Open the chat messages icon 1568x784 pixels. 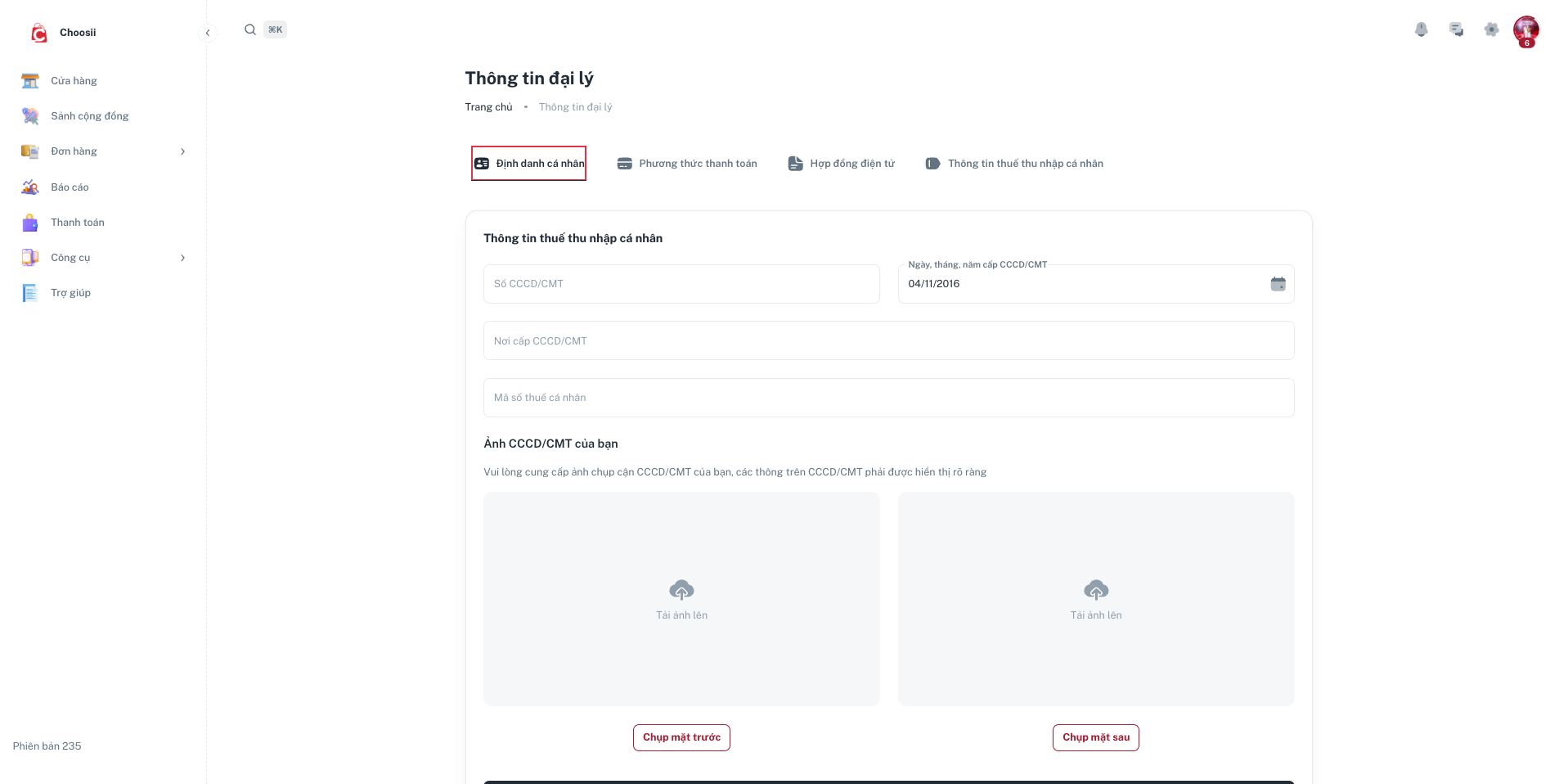click(x=1457, y=29)
